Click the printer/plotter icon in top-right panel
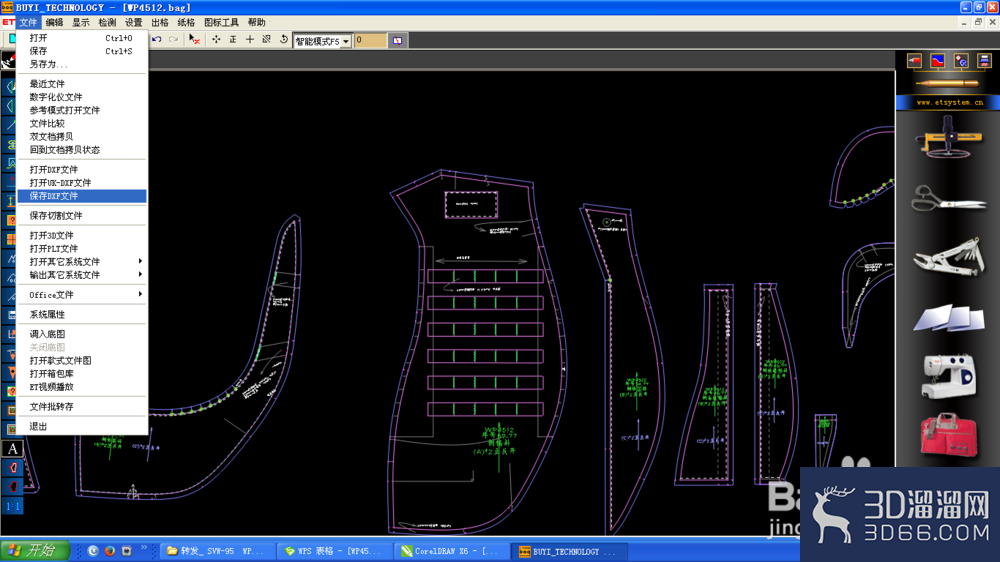The width and height of the screenshot is (1000, 562). coord(985,61)
